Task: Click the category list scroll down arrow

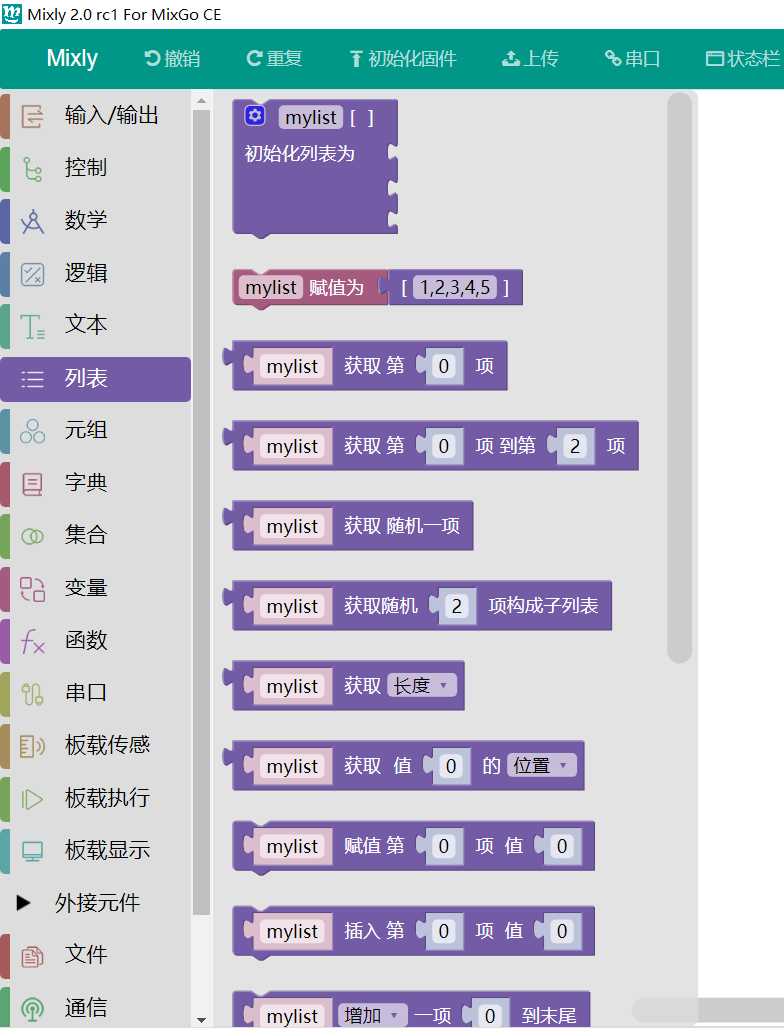Action: coord(201,1019)
